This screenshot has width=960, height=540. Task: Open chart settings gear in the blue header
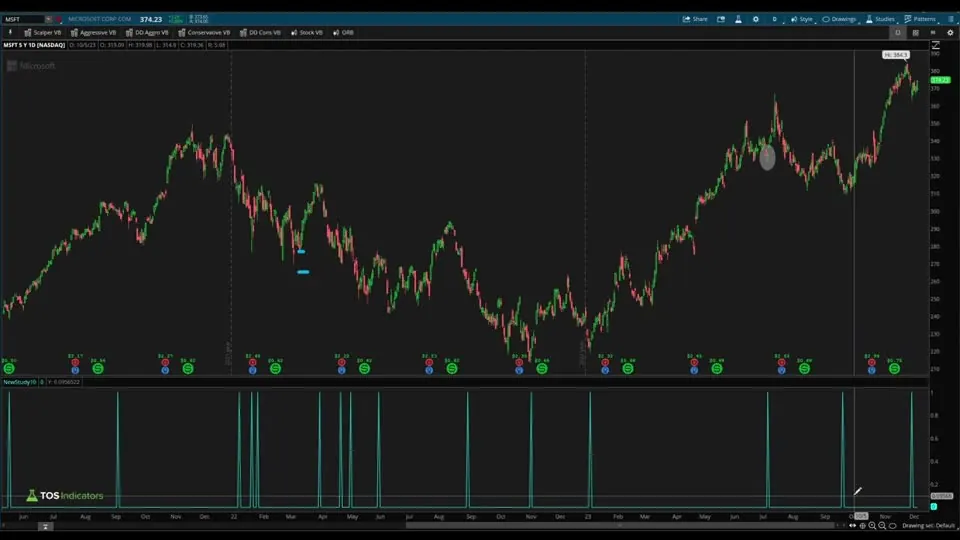tap(756, 19)
